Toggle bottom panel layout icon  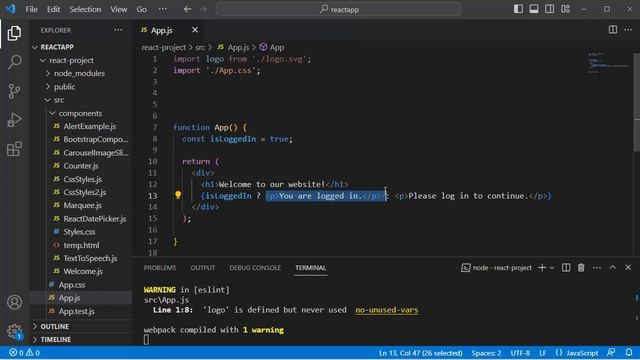[x=534, y=9]
